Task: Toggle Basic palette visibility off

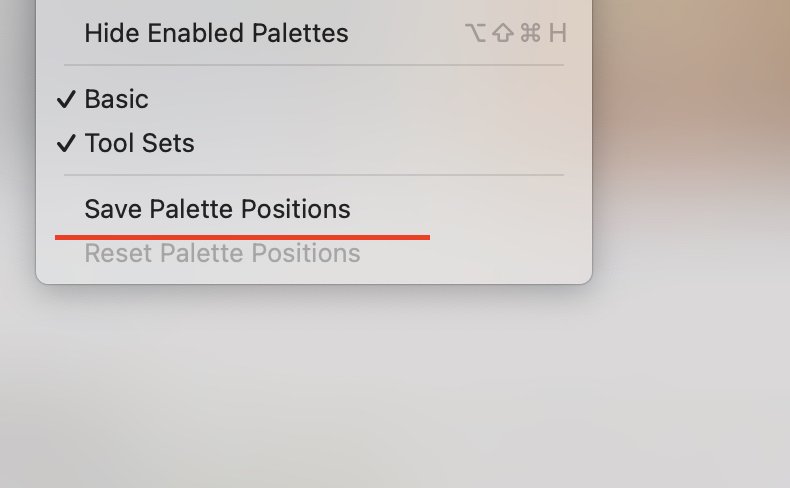Action: (116, 100)
